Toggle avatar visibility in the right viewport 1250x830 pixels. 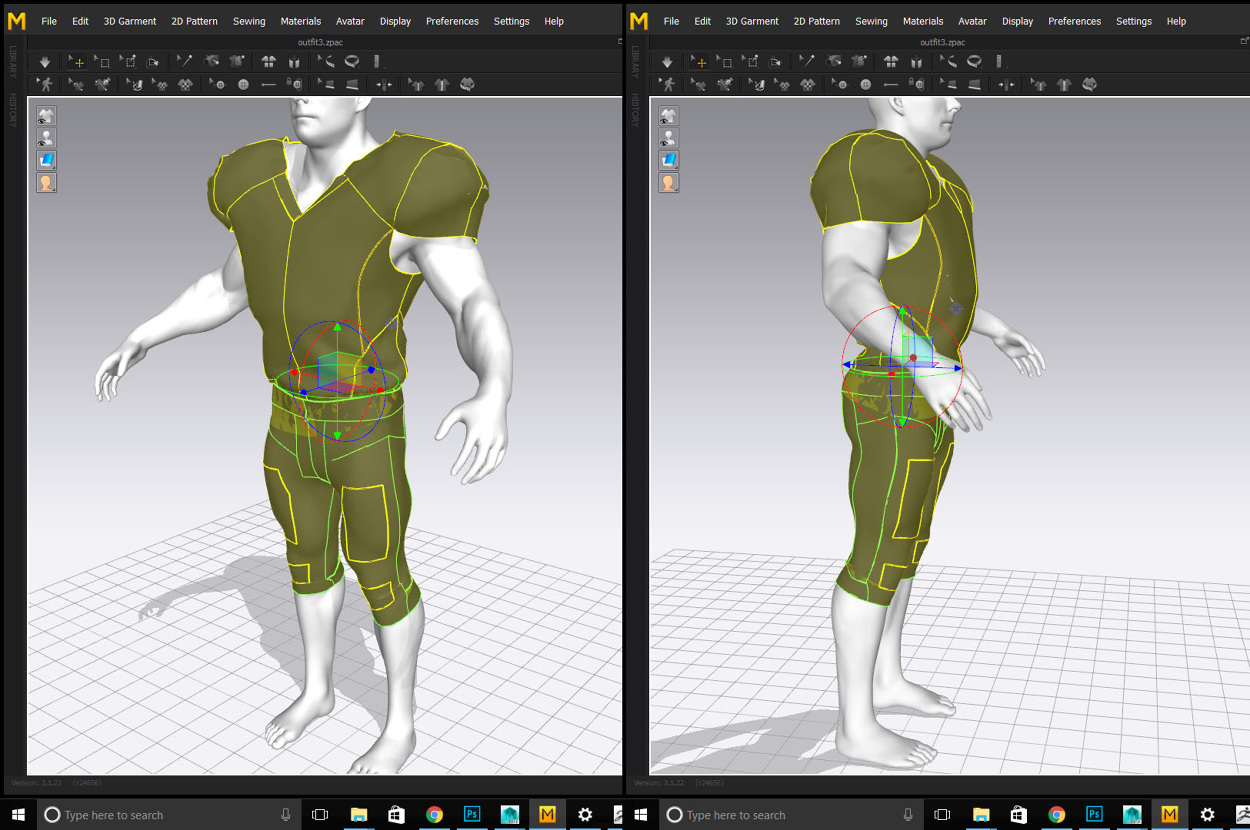click(x=669, y=138)
